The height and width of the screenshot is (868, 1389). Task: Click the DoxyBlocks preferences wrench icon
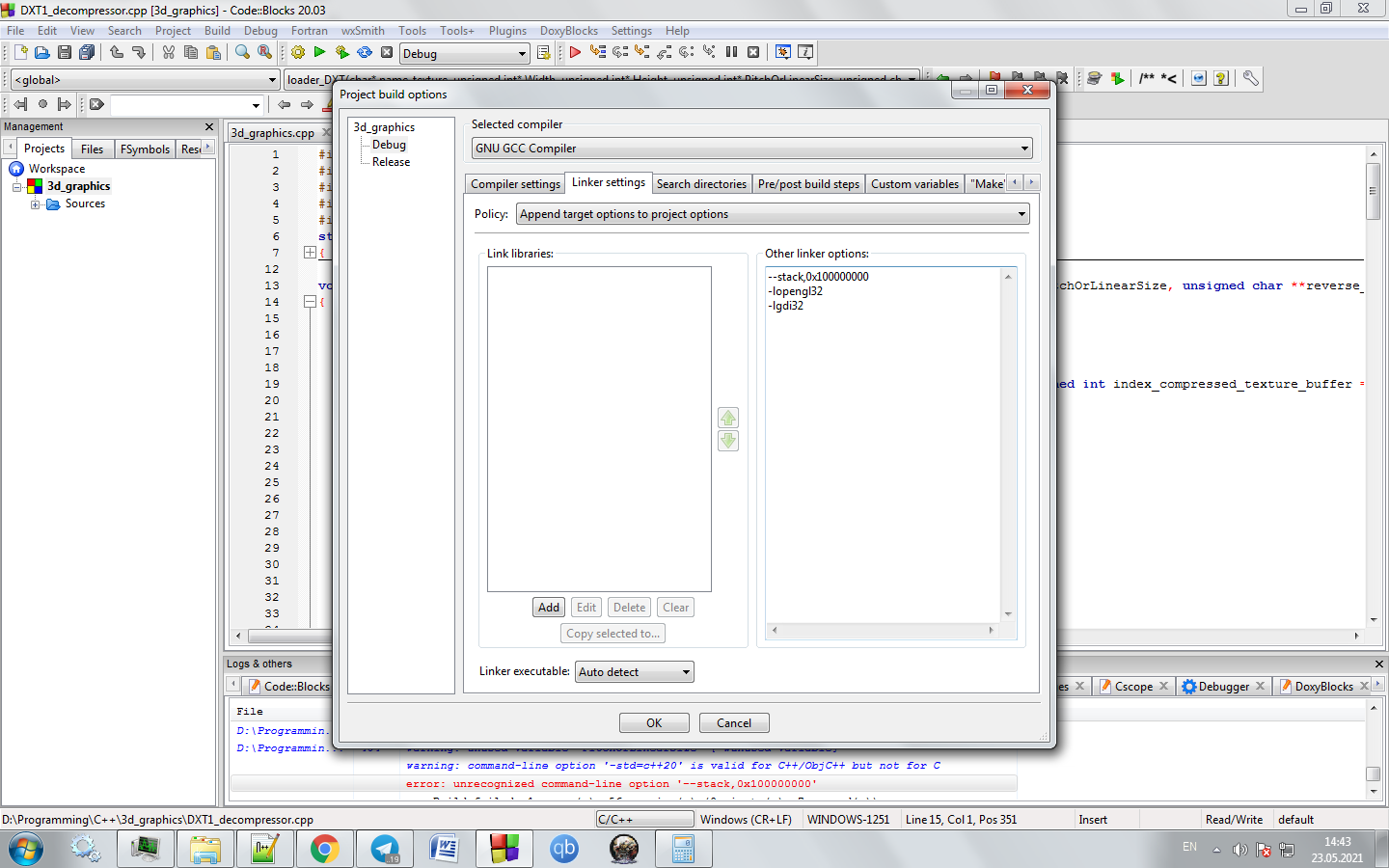coord(1251,78)
